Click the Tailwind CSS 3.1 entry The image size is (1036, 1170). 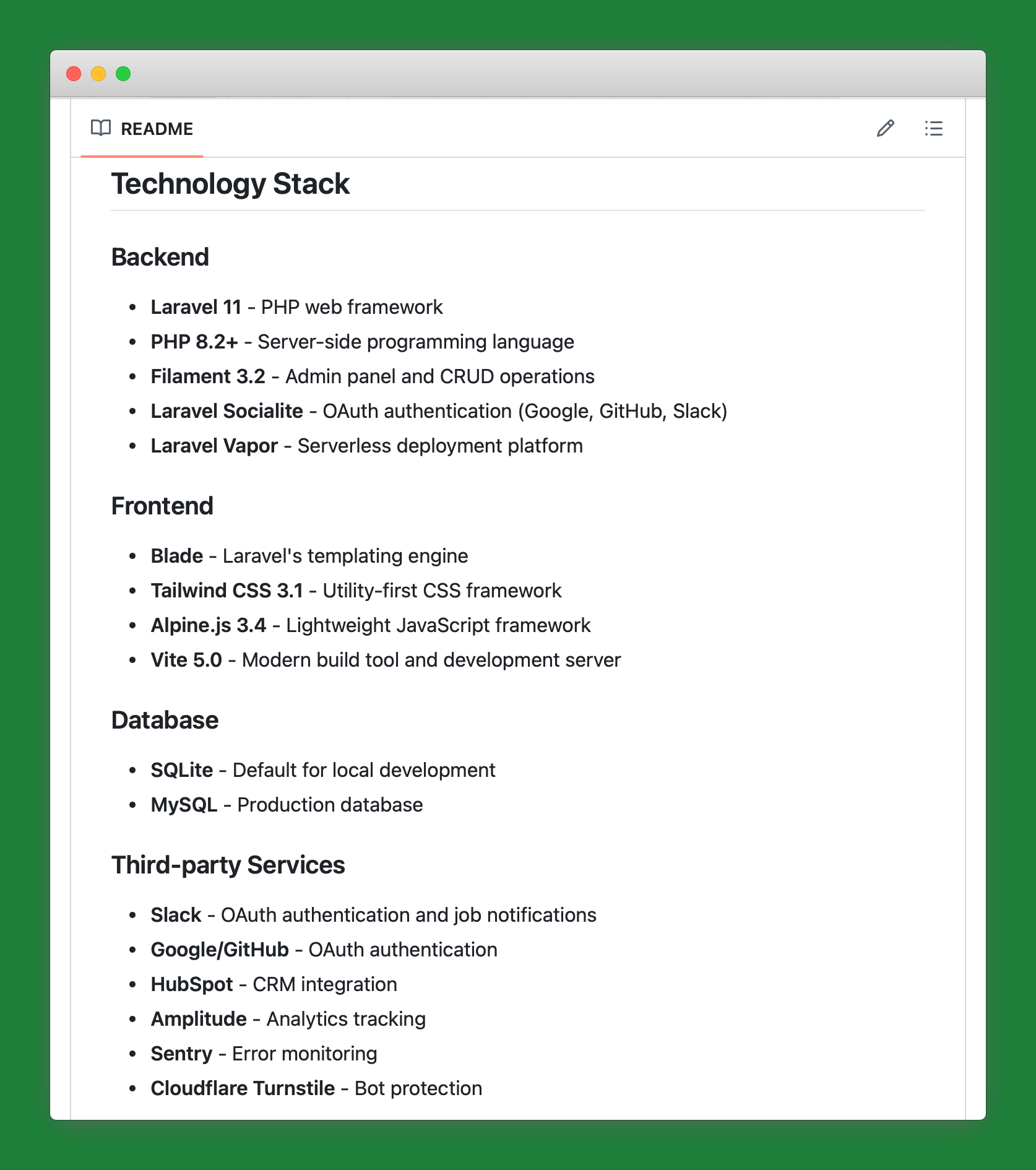(x=227, y=591)
